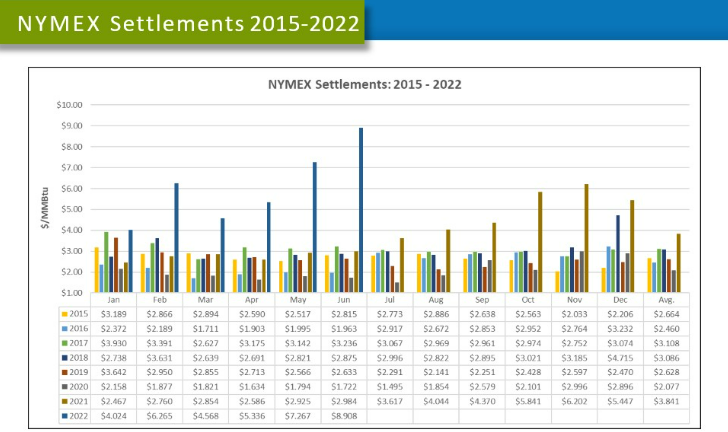Screen dimensions: 728x432
Task: Select the $4.715 cell in Dec column
Action: (621, 355)
